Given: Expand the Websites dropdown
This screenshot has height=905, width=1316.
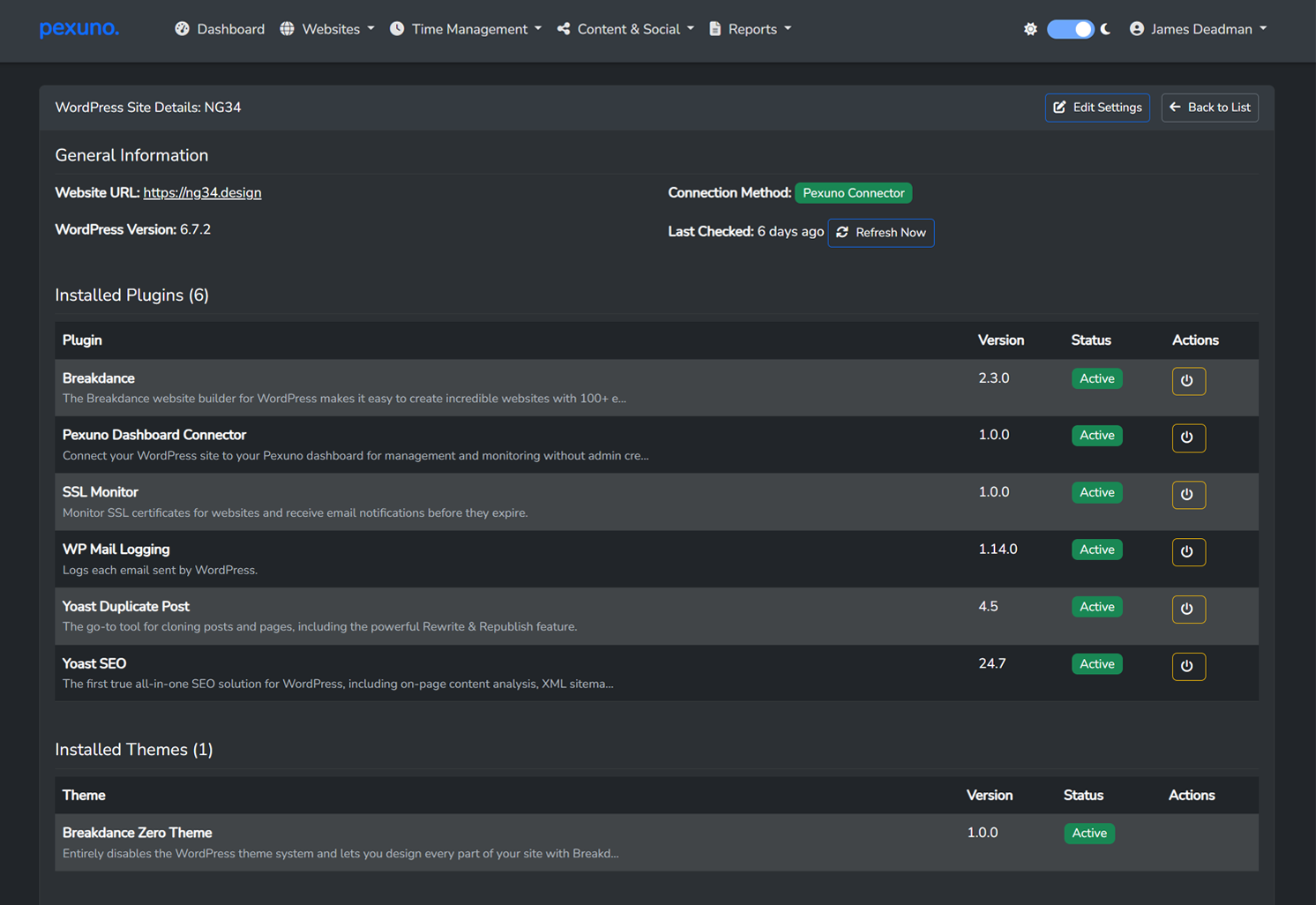Looking at the screenshot, I should 327,29.
